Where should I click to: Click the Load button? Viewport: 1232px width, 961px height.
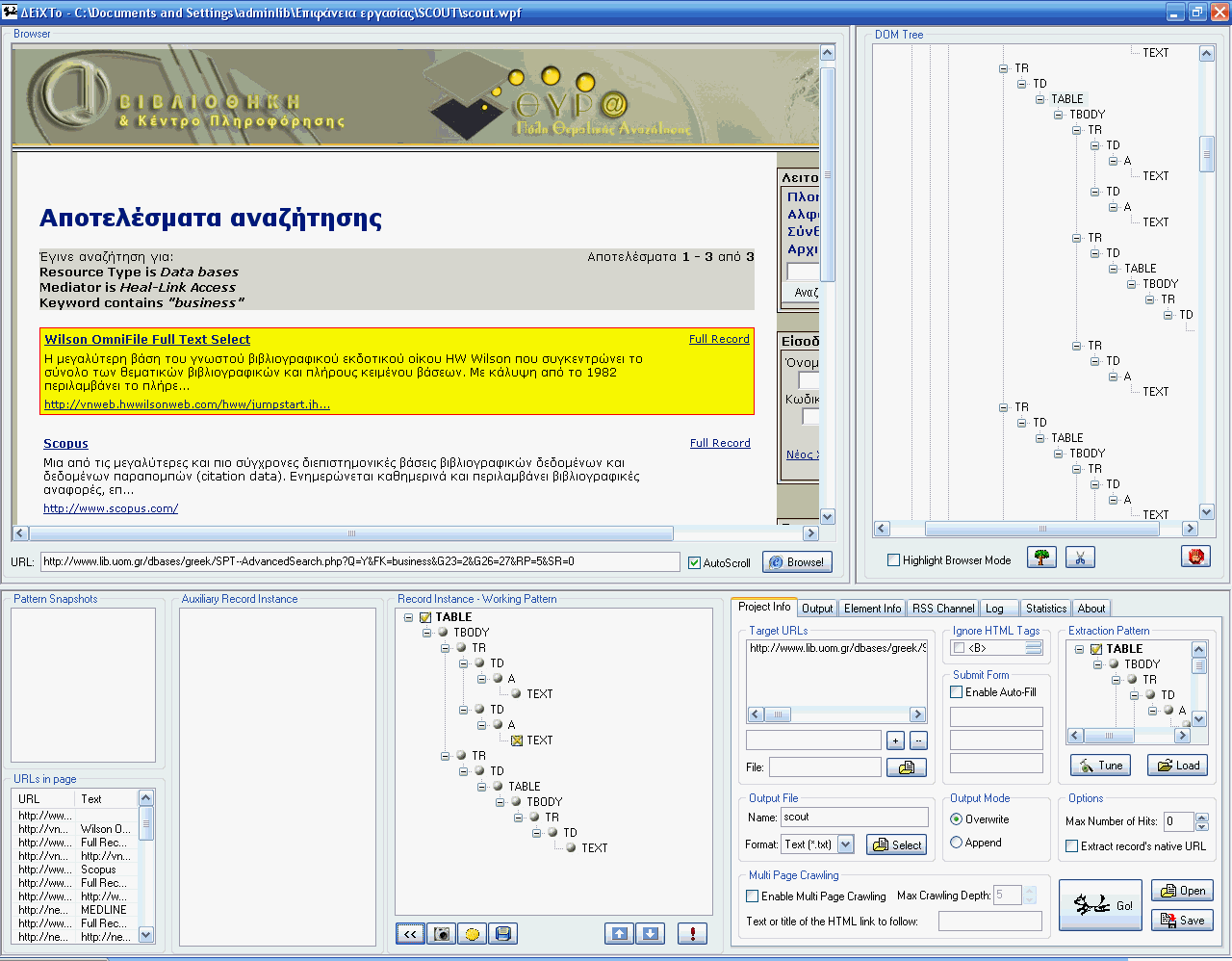pyautogui.click(x=1178, y=766)
